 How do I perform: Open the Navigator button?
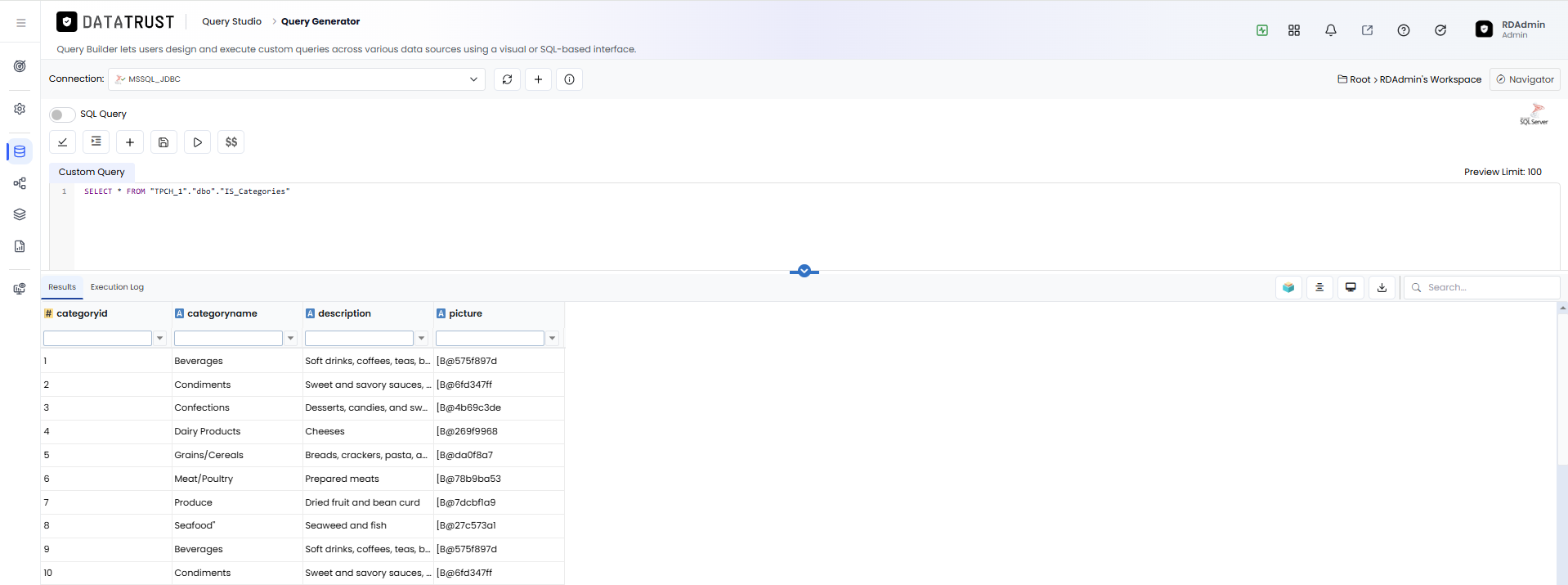(x=1525, y=79)
